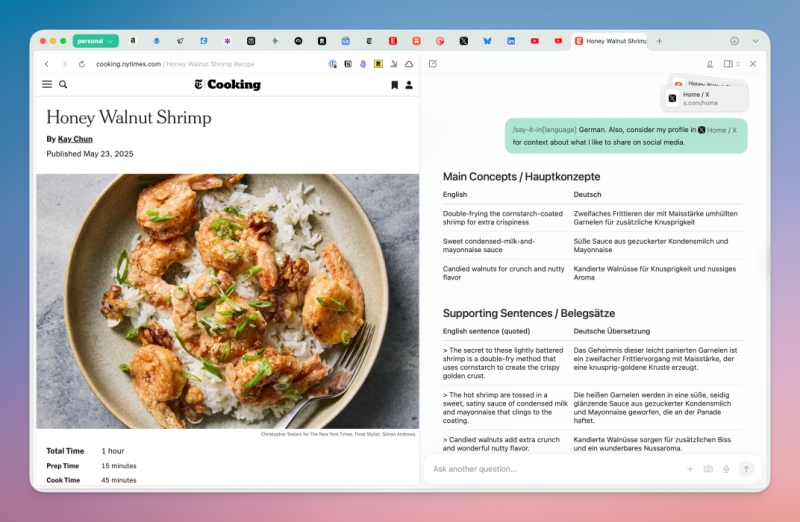Viewport: 800px width, 522px height.
Task: Click the "Ask another question..." input field
Action: pos(554,469)
